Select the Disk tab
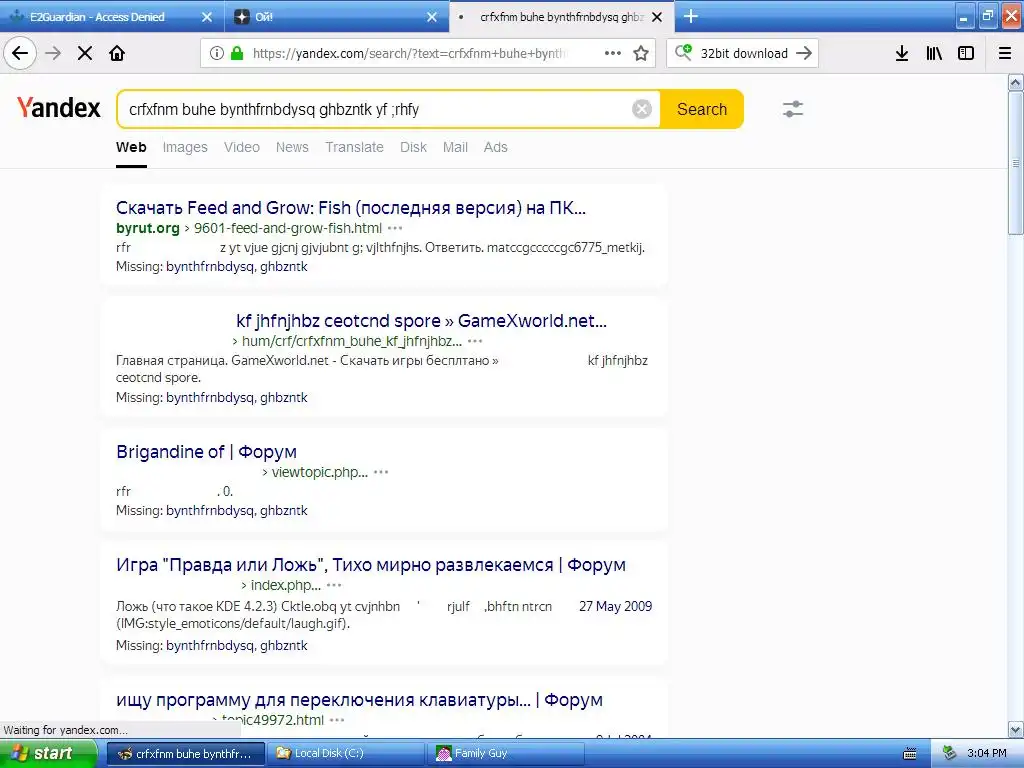 (413, 148)
